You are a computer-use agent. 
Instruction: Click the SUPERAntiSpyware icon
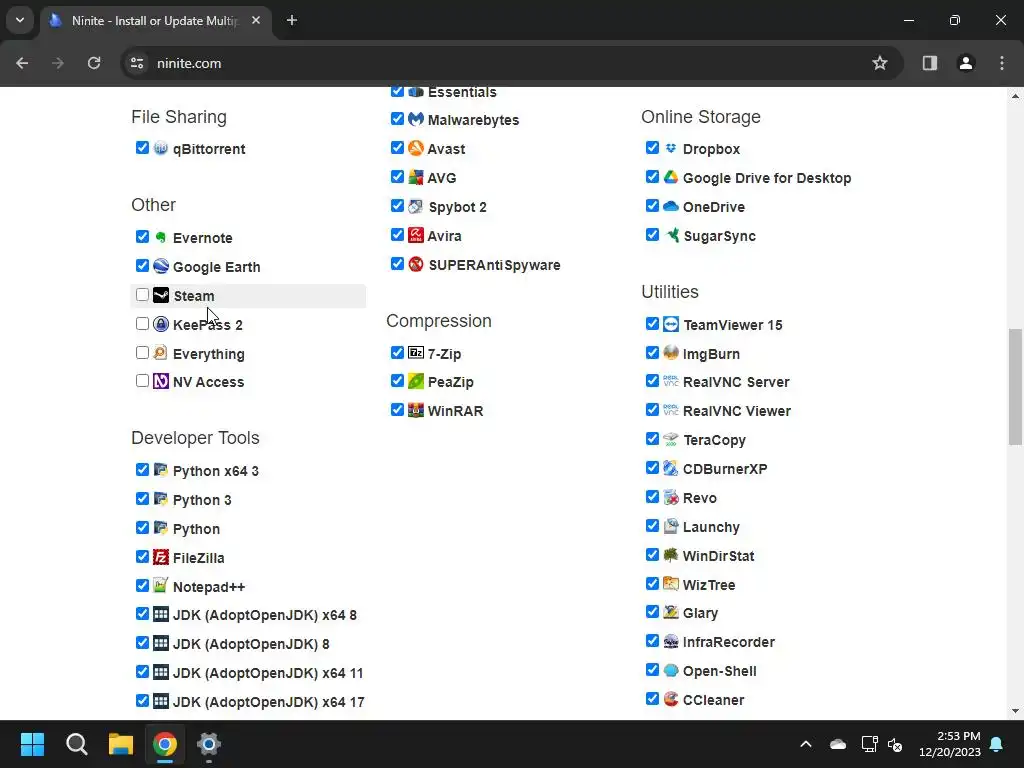(x=416, y=264)
